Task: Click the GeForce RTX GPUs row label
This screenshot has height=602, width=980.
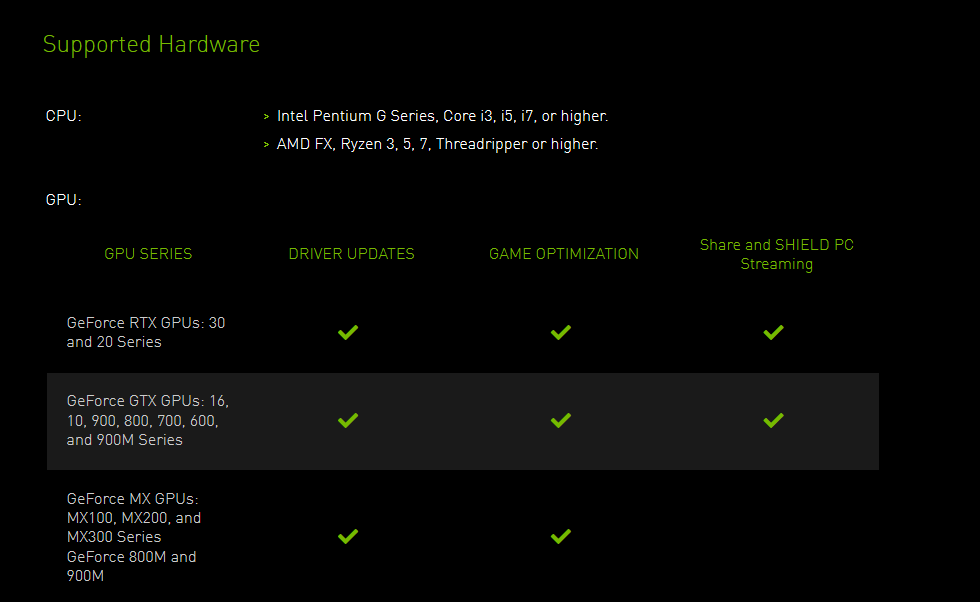Action: (x=146, y=332)
